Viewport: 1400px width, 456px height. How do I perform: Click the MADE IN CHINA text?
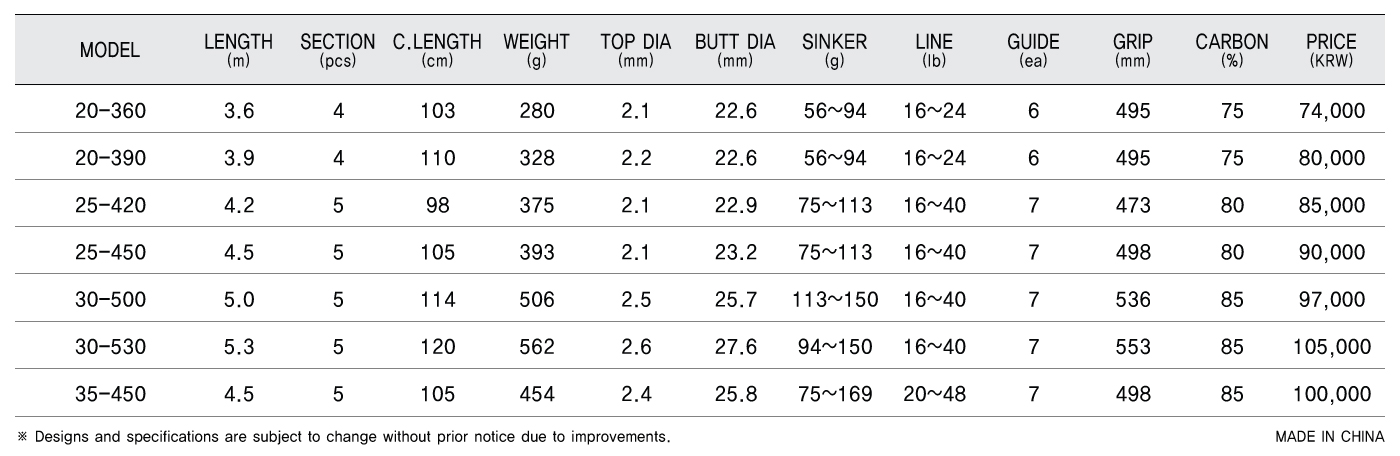1330,437
